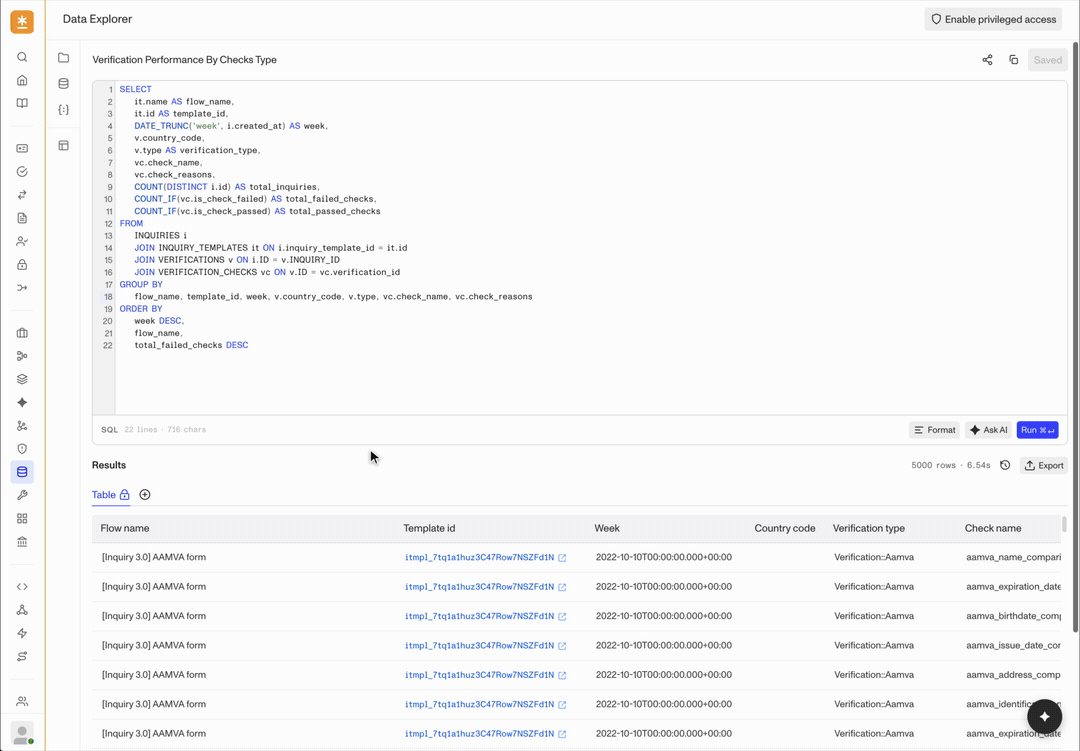The height and width of the screenshot is (751, 1080).
Task: Click the Data Explorer page title
Action: pos(97,19)
